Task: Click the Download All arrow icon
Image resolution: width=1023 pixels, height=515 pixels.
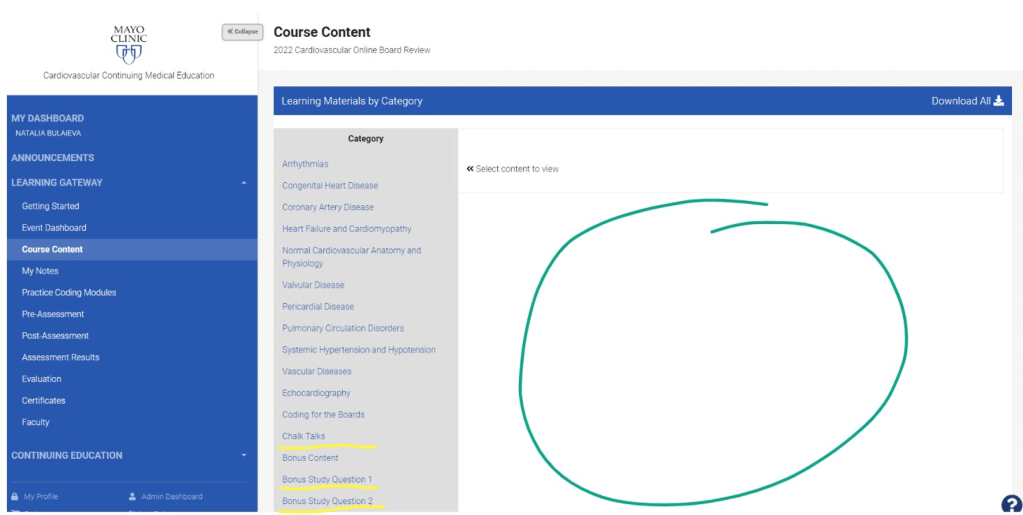Action: (998, 101)
